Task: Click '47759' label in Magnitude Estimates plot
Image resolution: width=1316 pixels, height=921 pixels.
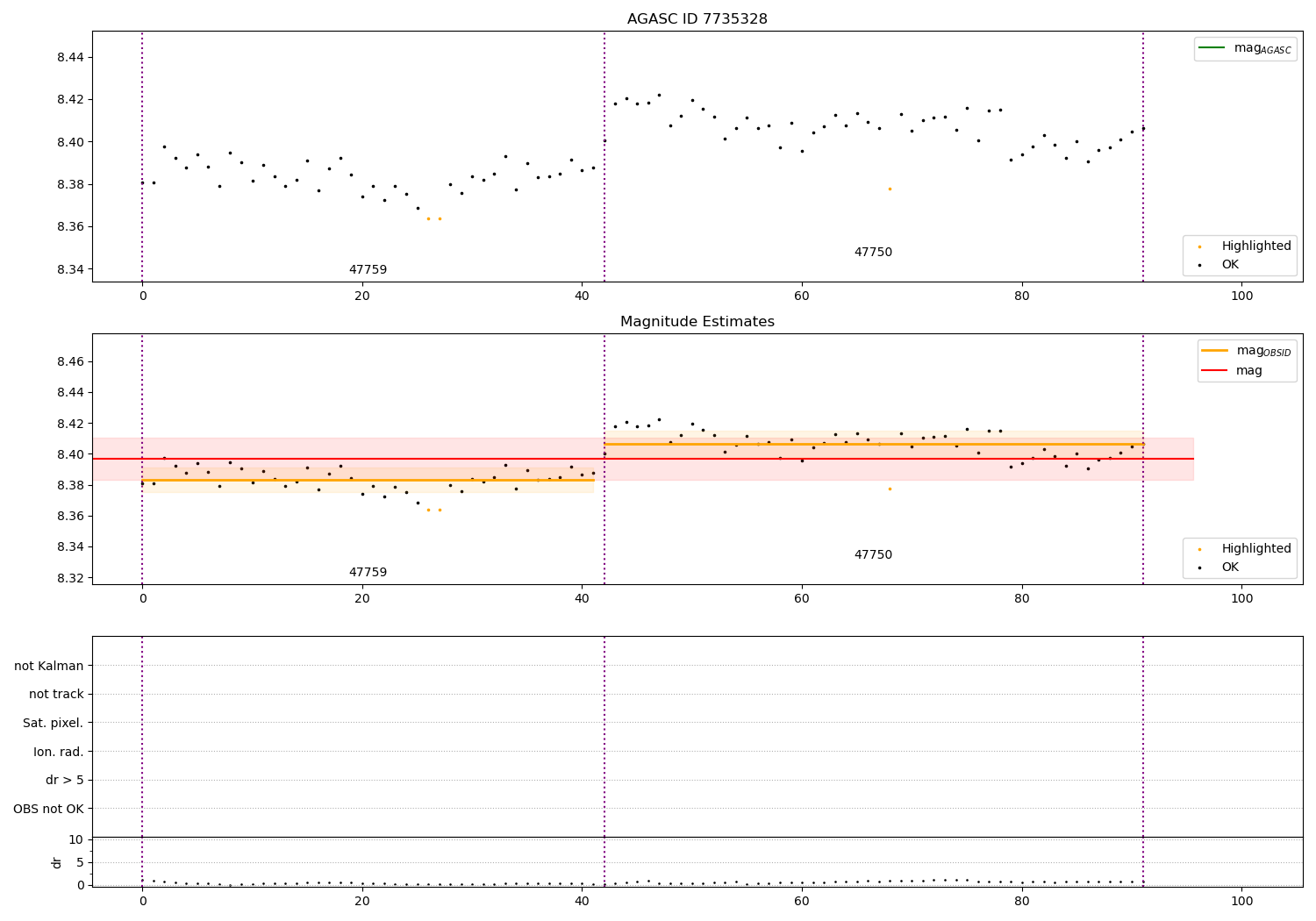Action: click(368, 573)
